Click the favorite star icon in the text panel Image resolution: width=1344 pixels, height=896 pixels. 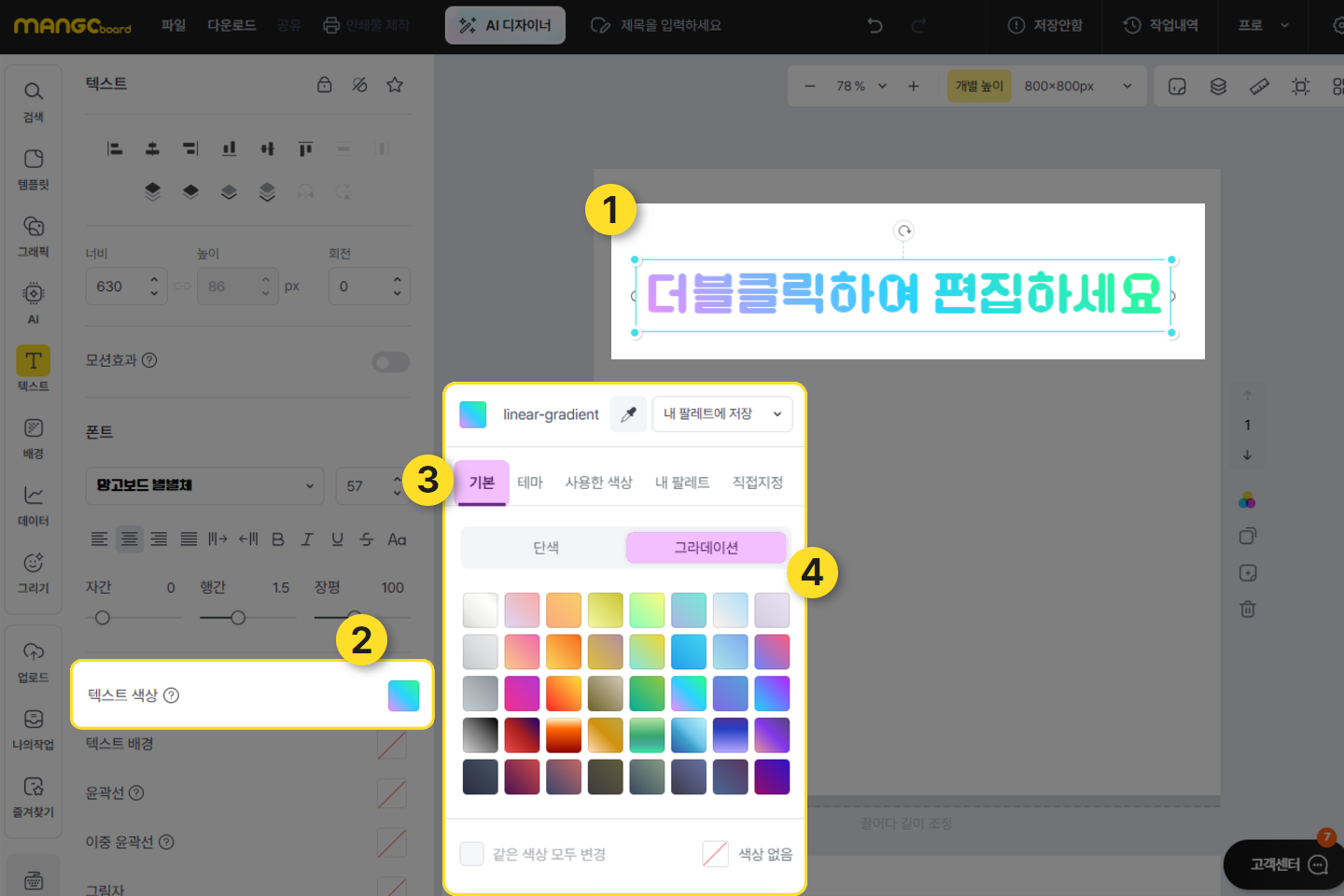click(395, 85)
